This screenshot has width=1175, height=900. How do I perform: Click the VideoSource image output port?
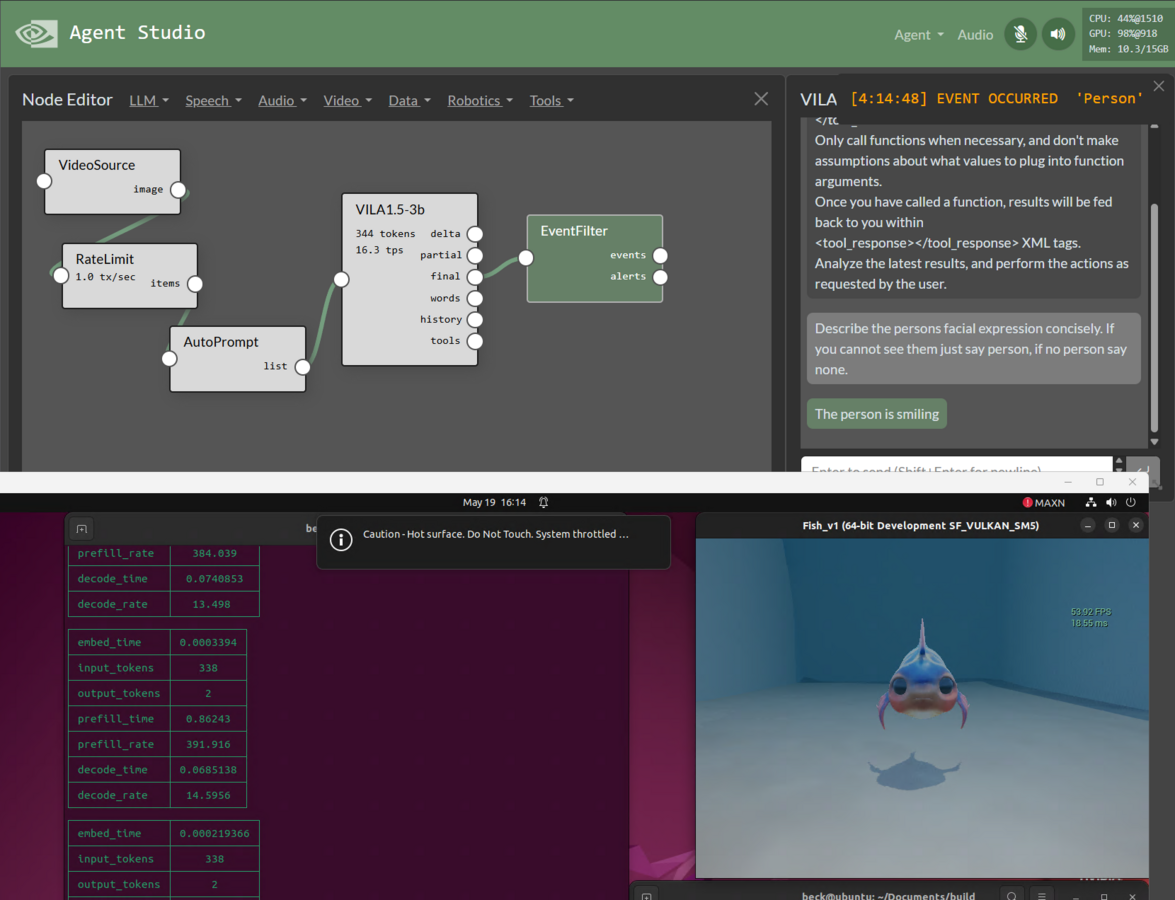(178, 190)
